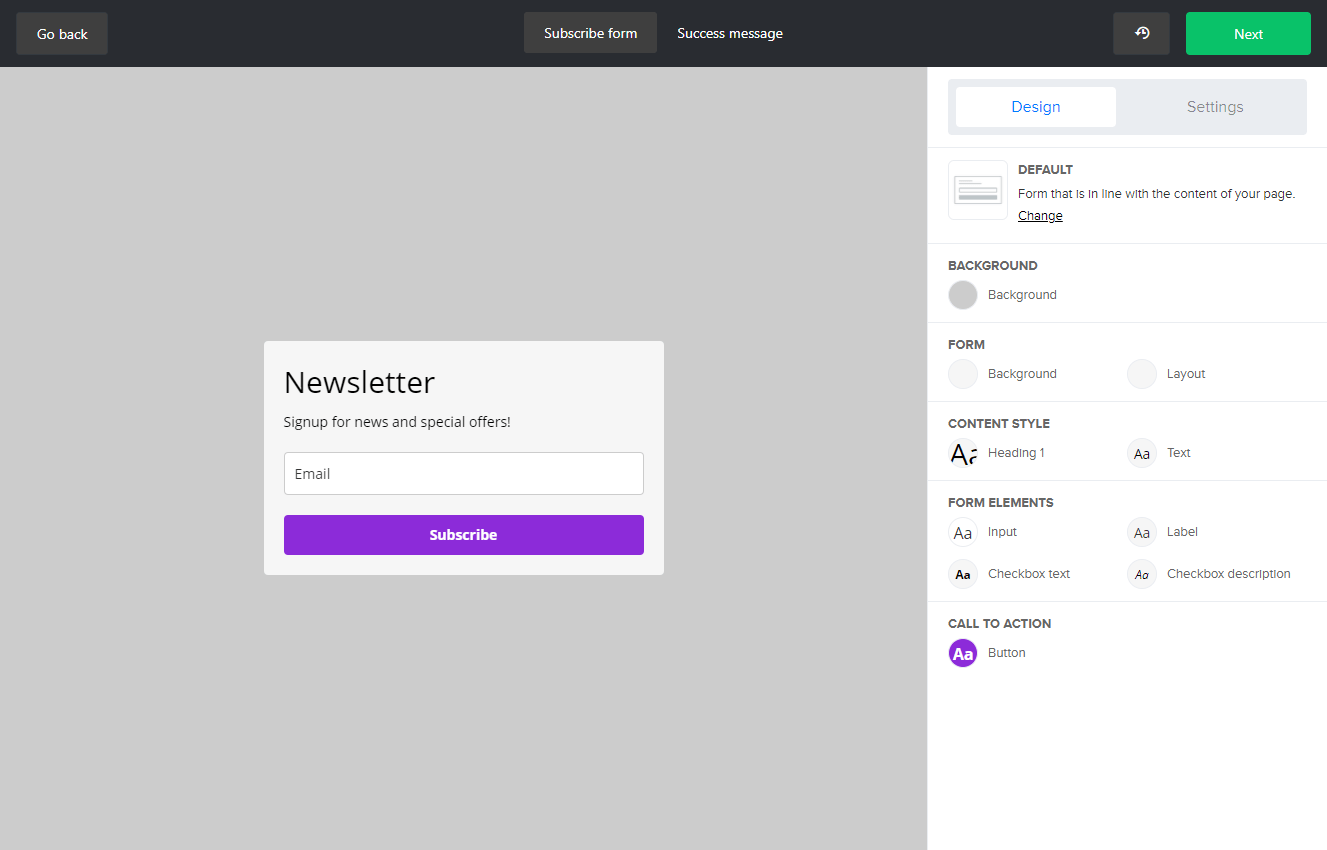
Task: Click the 'Checkbox text' label
Action: coord(1029,574)
